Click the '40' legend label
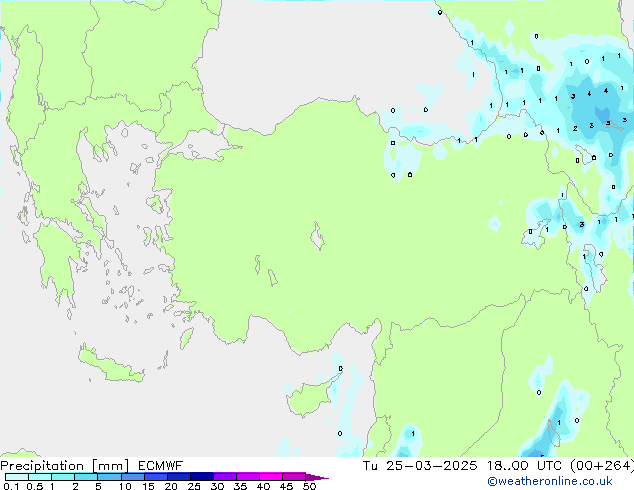 pyautogui.click(x=263, y=486)
